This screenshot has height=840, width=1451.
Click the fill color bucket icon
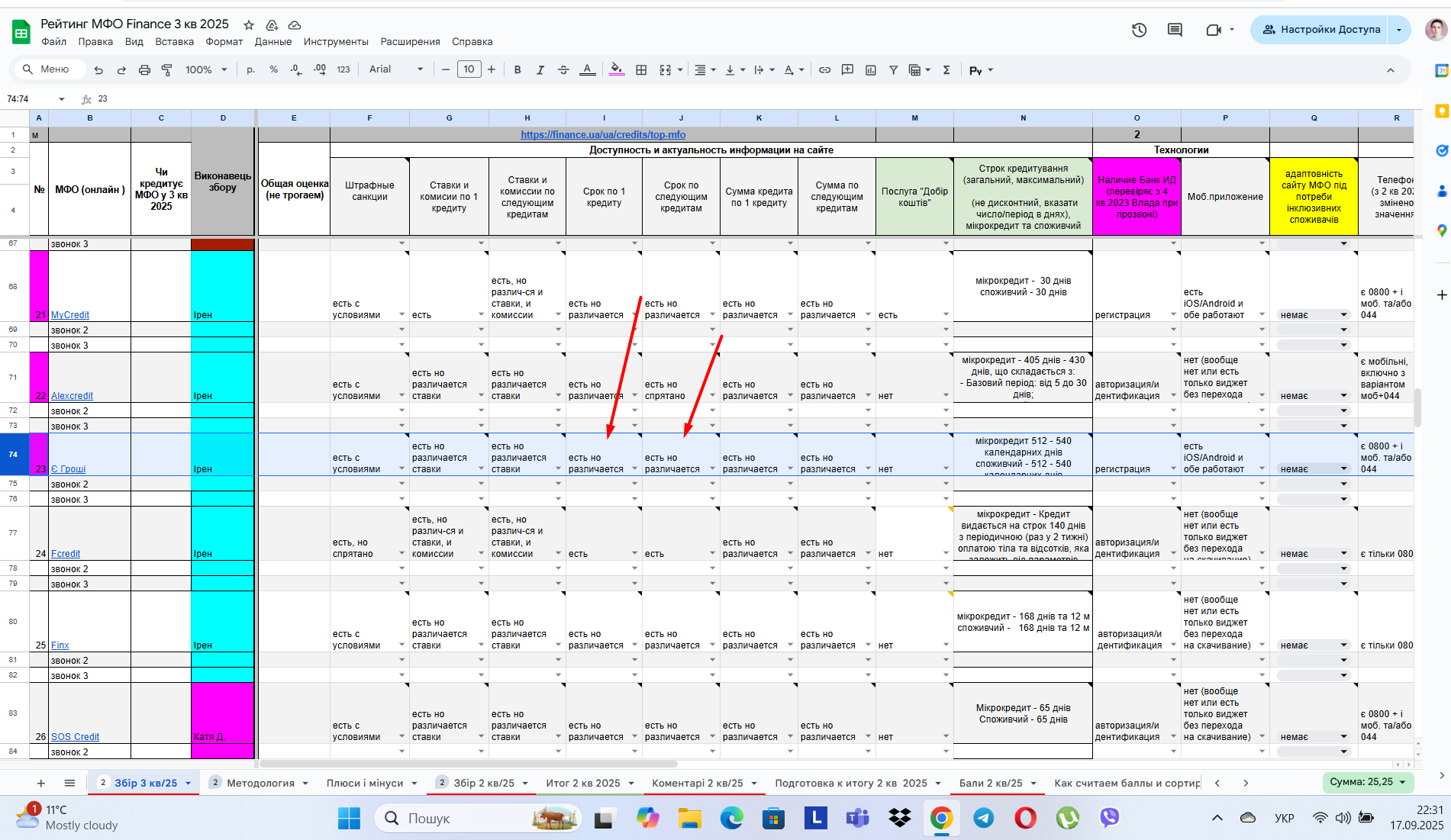(617, 69)
